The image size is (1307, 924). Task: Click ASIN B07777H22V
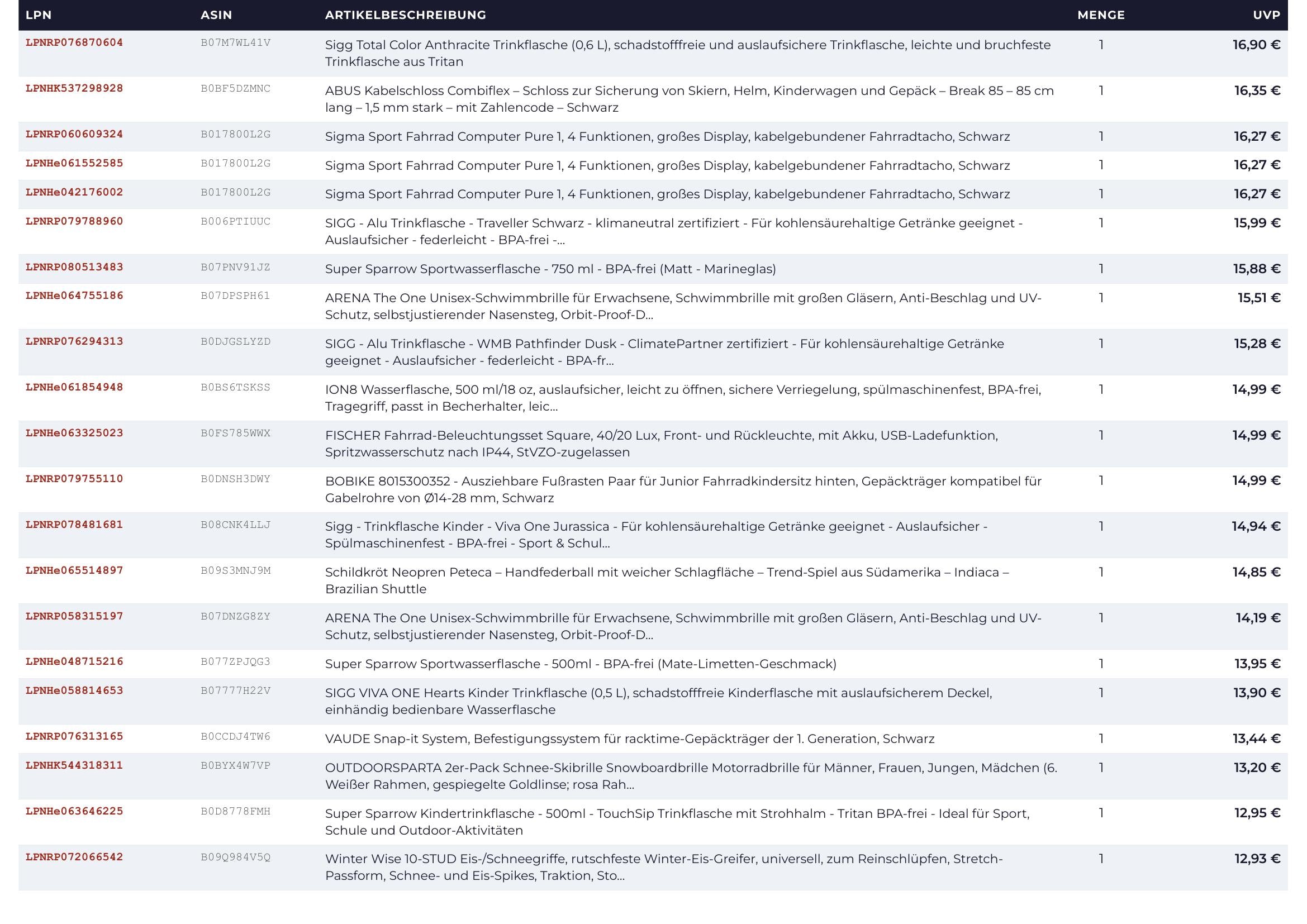point(236,690)
